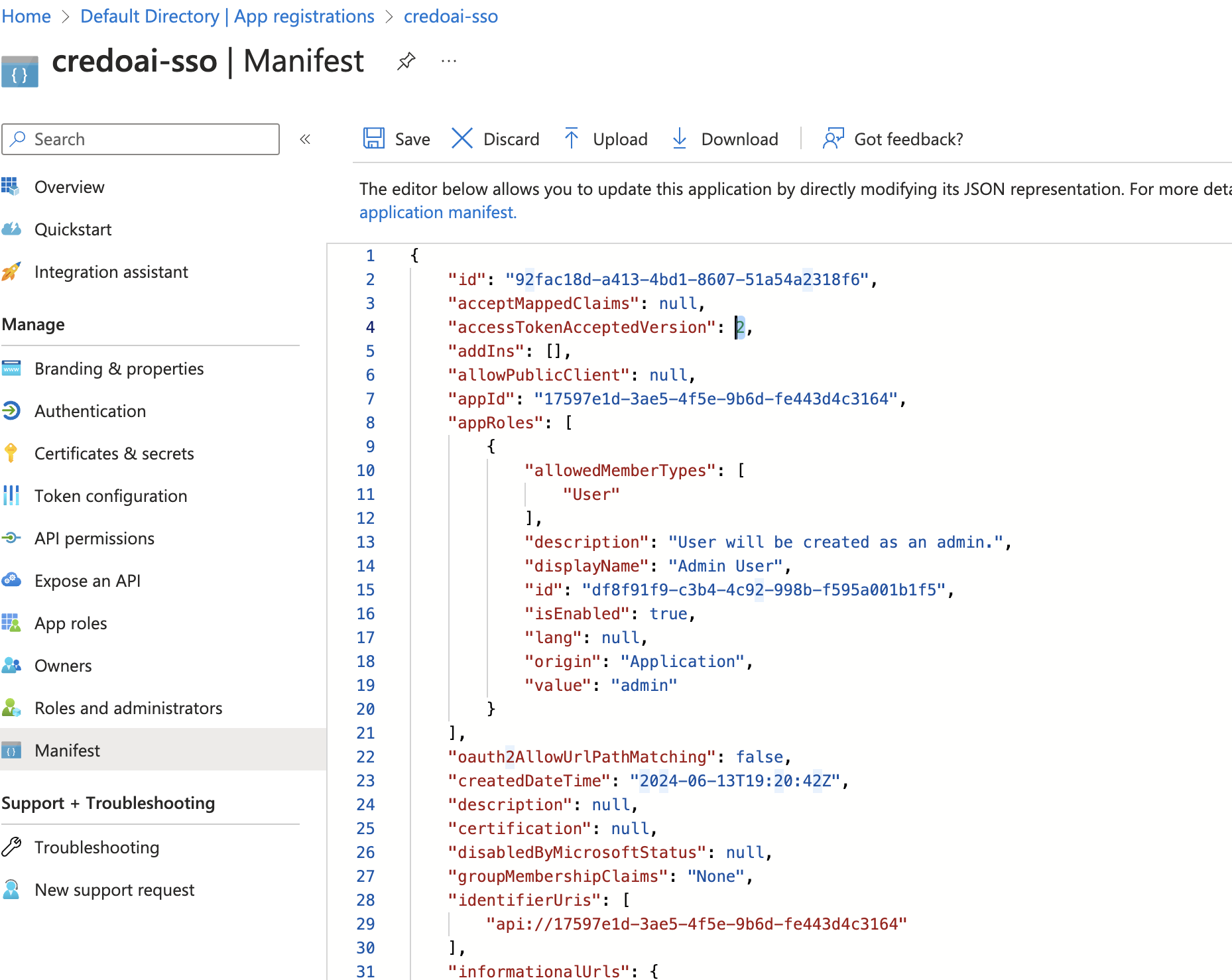Click the Branding & properties icon
The image size is (1232, 980).
click(11, 369)
